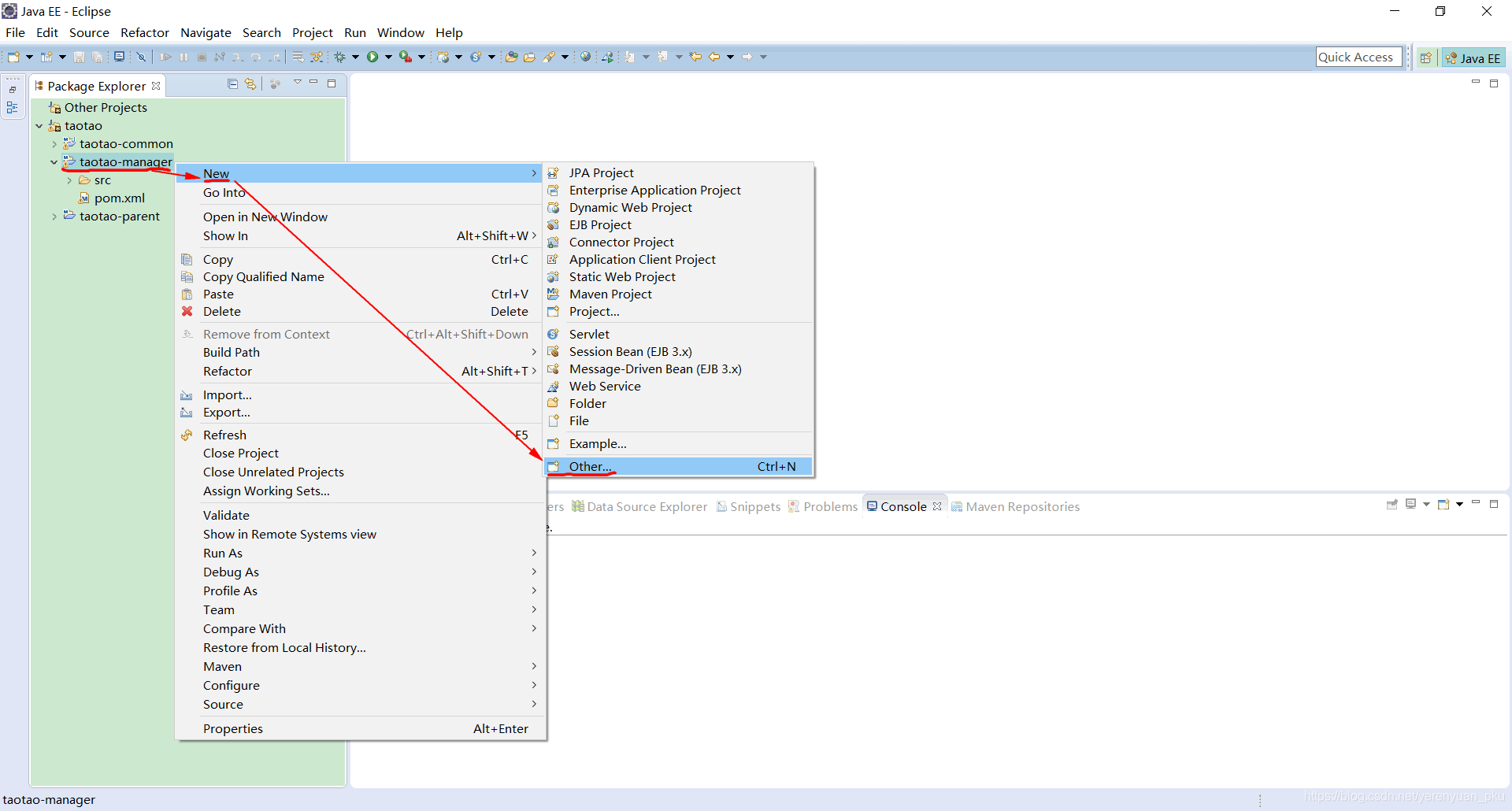Open the Refactor menu in menu bar
This screenshot has width=1512, height=811.
145,32
